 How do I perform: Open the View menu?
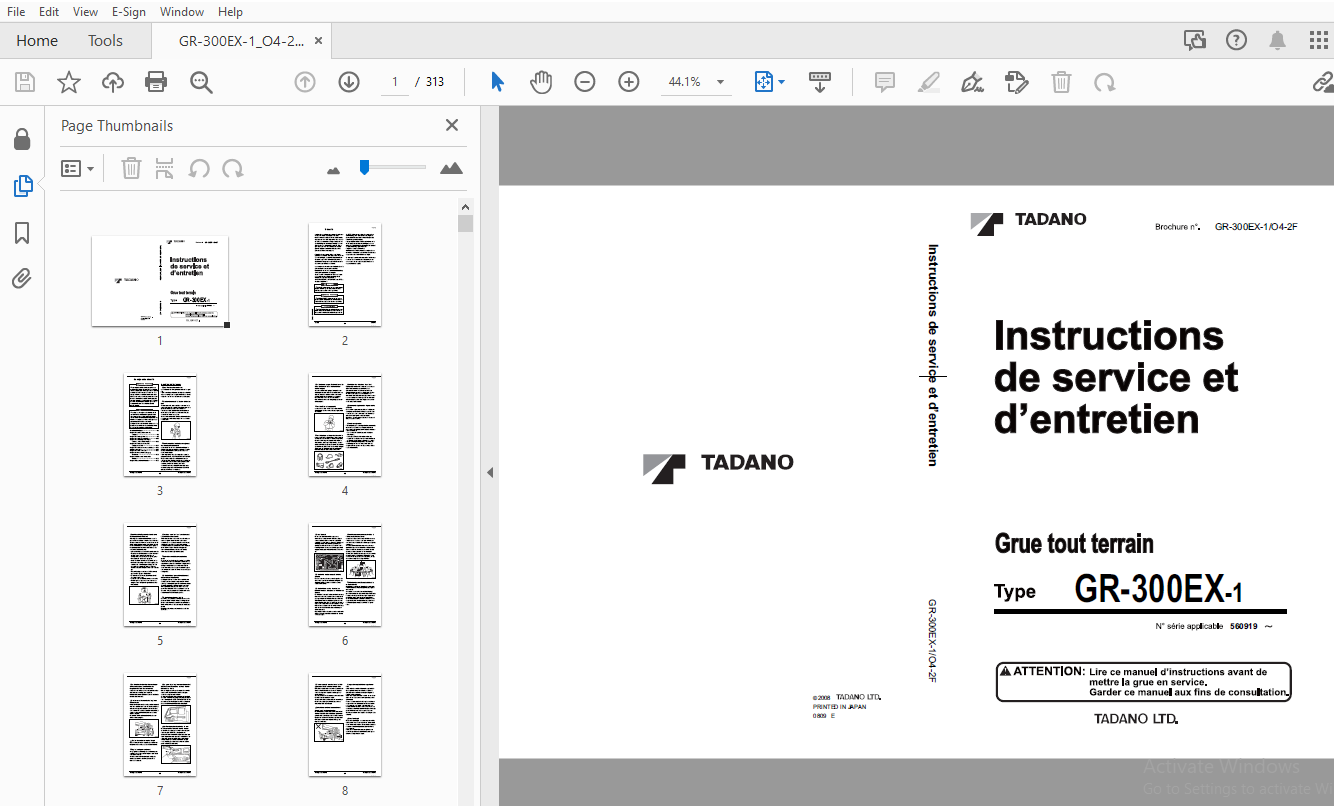coord(86,12)
